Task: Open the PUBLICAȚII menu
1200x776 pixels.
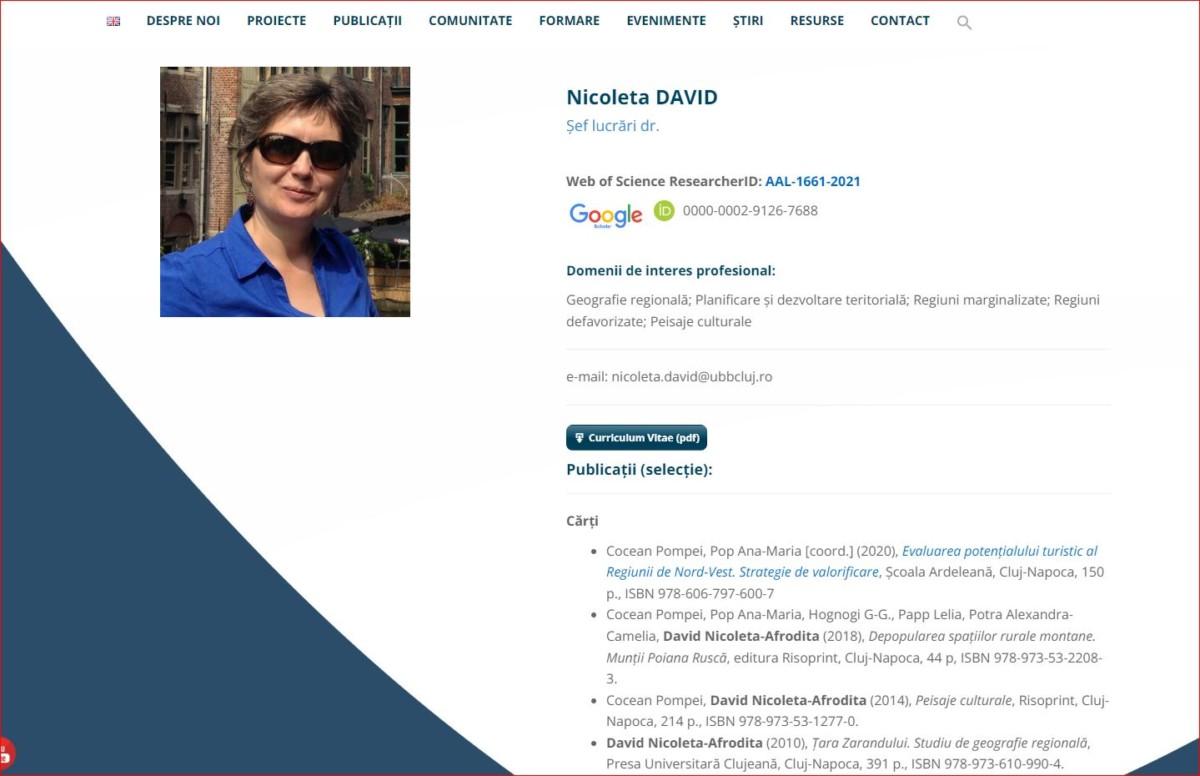Action: tap(367, 21)
